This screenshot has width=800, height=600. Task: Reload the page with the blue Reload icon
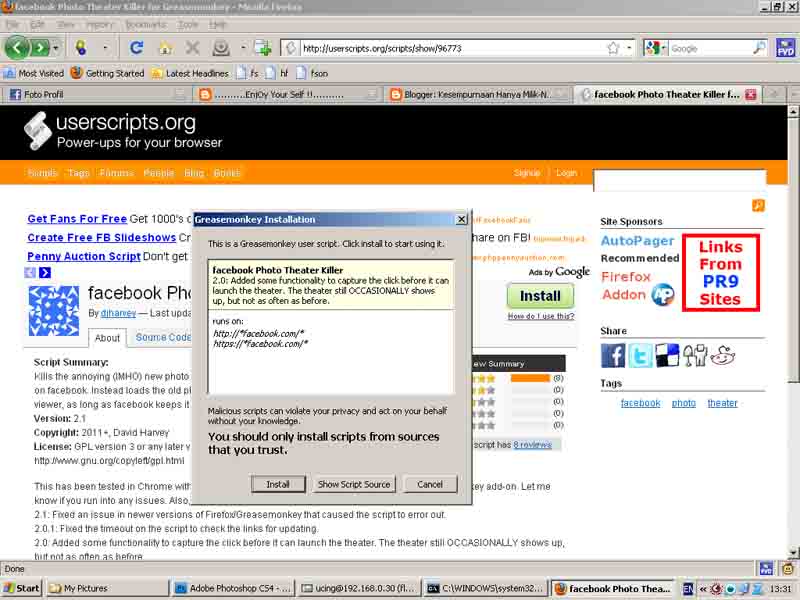[x=136, y=48]
